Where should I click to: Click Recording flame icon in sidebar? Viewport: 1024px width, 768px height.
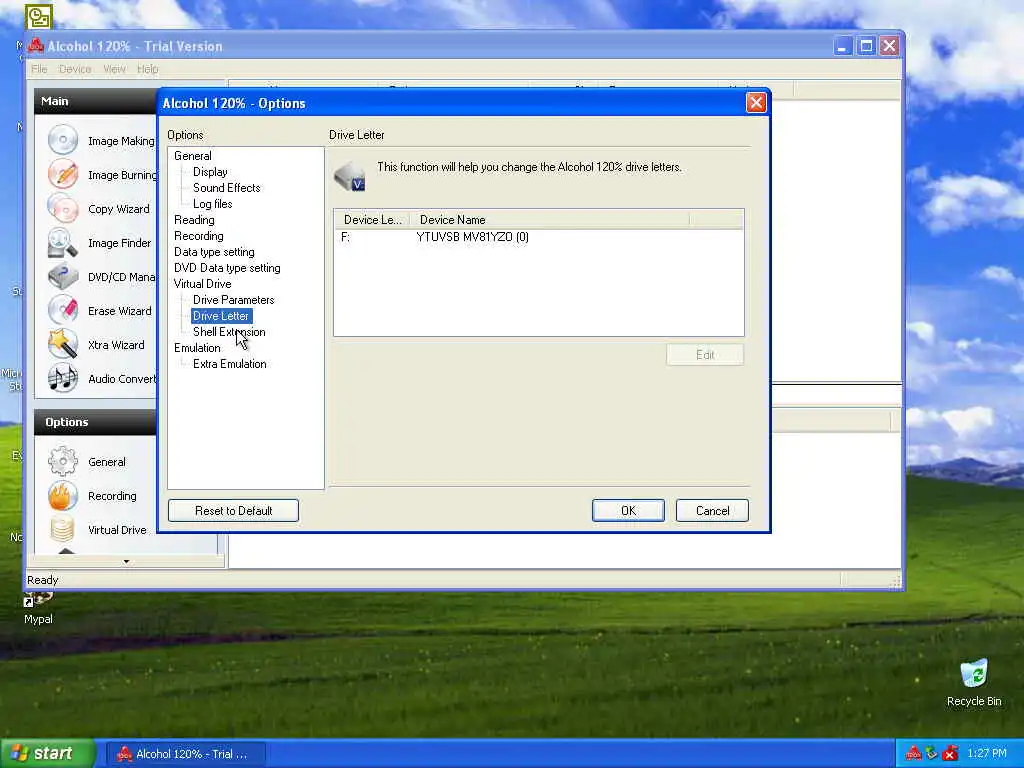coord(63,496)
